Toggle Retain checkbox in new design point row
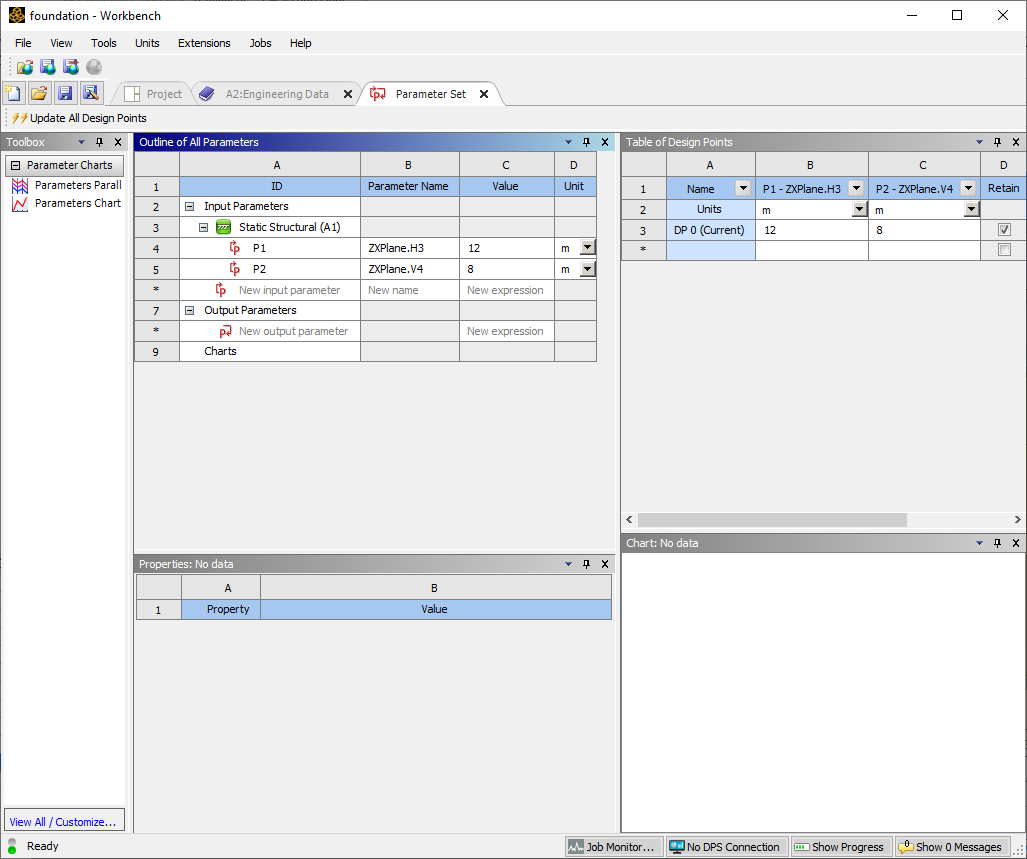Viewport: 1027px width, 859px height. (x=1004, y=249)
